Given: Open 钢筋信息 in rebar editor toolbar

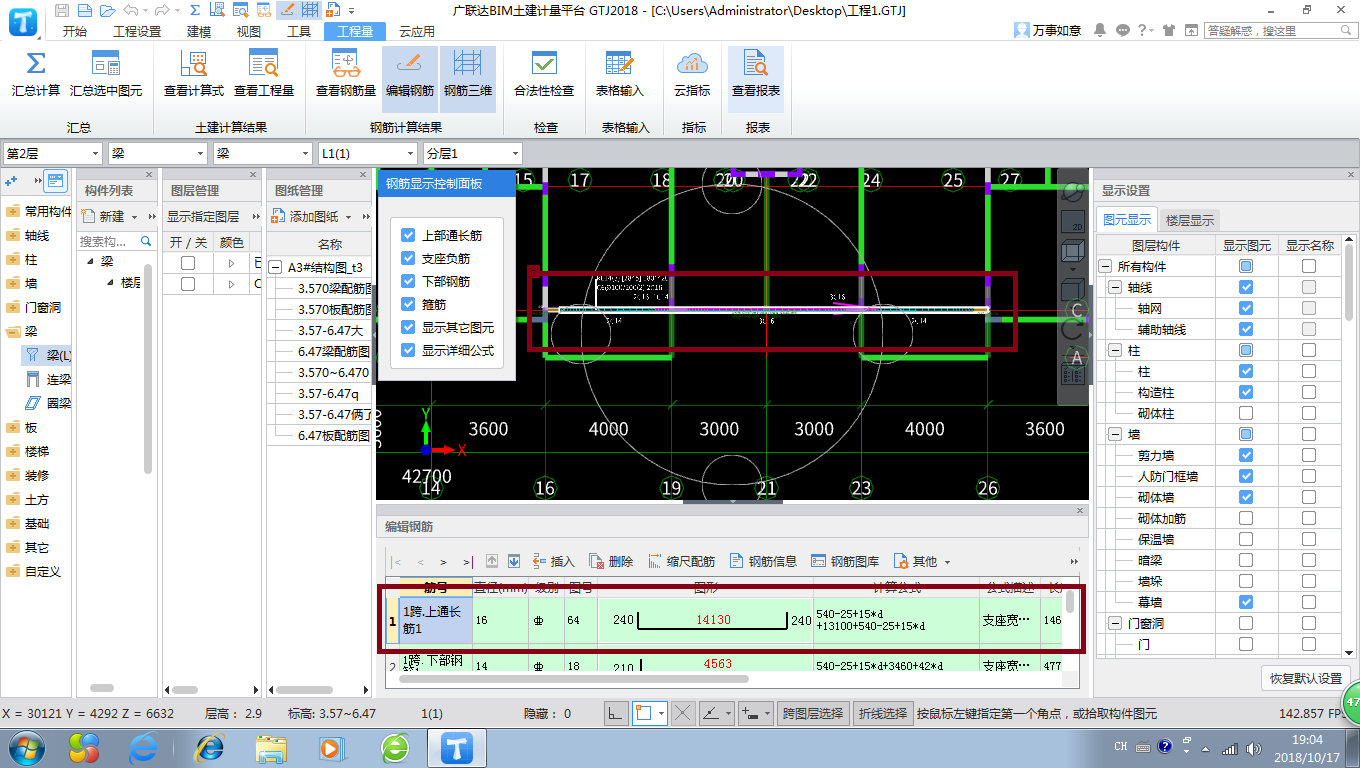Looking at the screenshot, I should click(x=763, y=561).
